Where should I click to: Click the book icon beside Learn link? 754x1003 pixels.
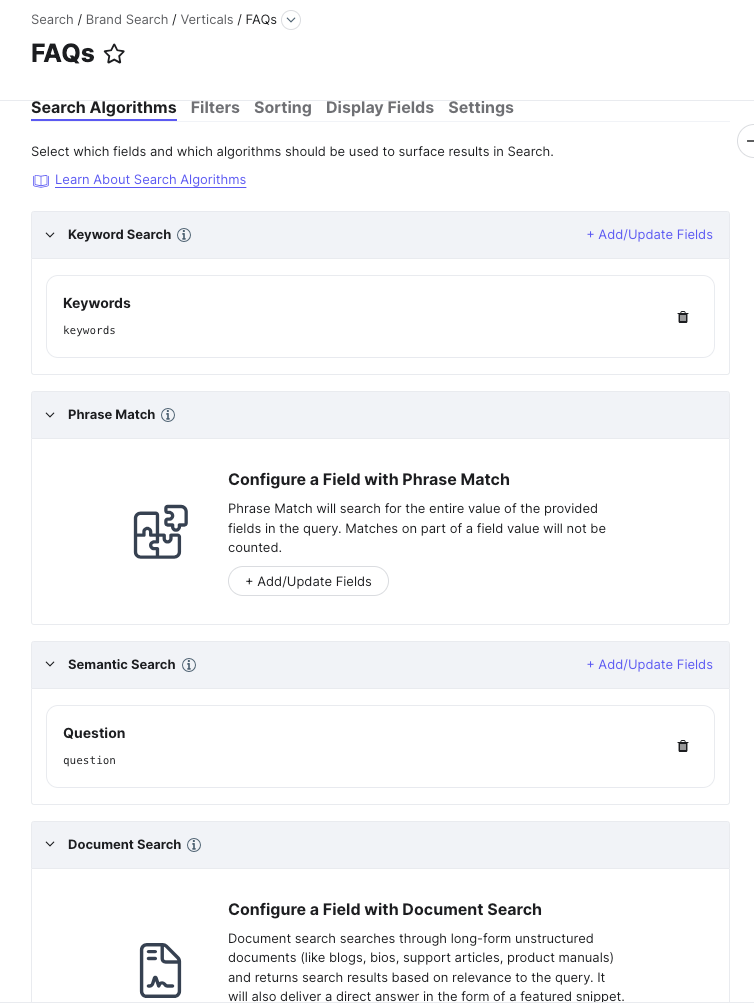click(x=41, y=181)
